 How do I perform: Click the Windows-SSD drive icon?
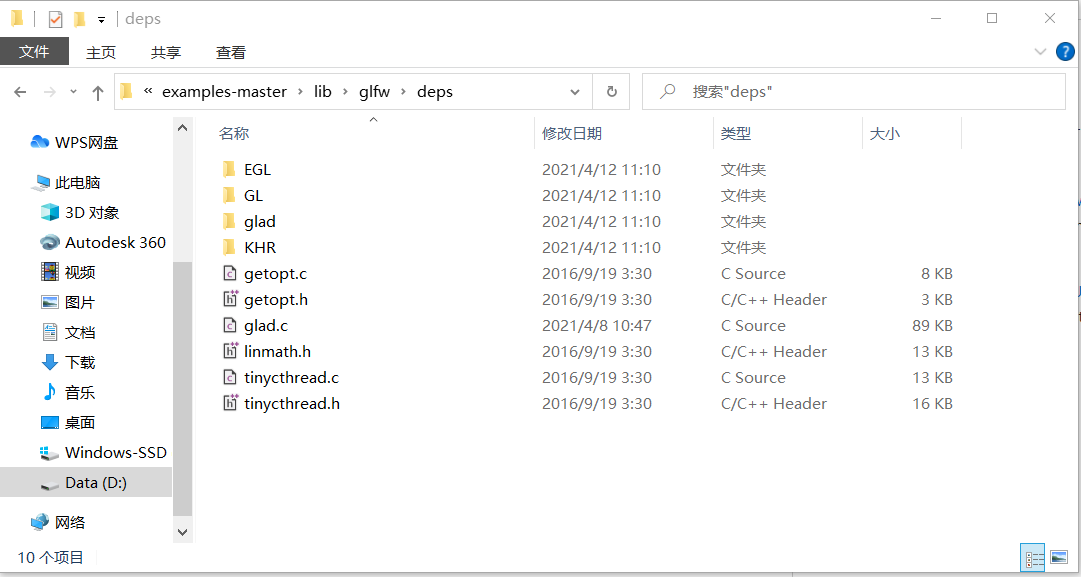(50, 453)
